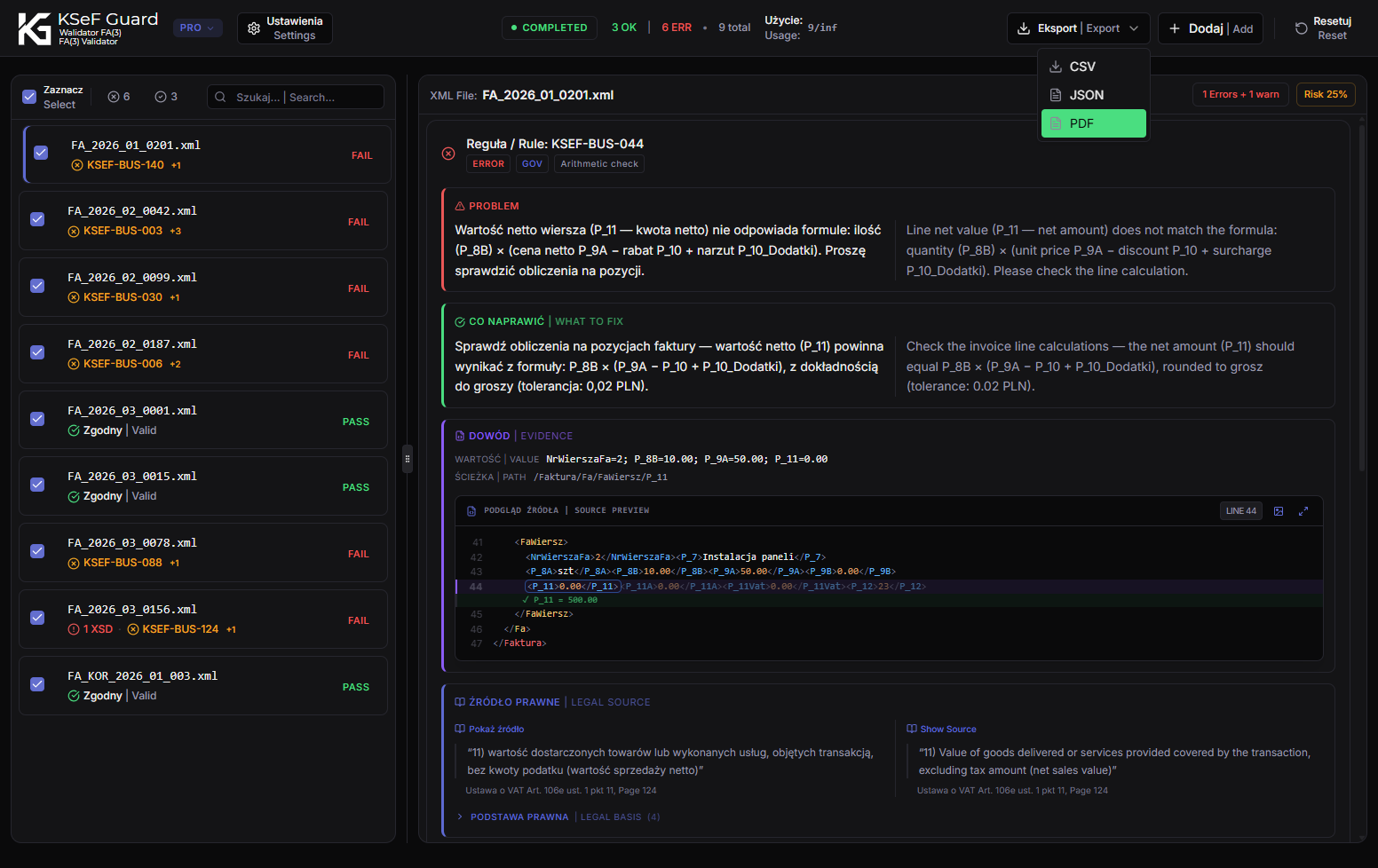This screenshot has width=1378, height=868.
Task: Click the KSeF Guard logo icon
Action: tap(35, 28)
